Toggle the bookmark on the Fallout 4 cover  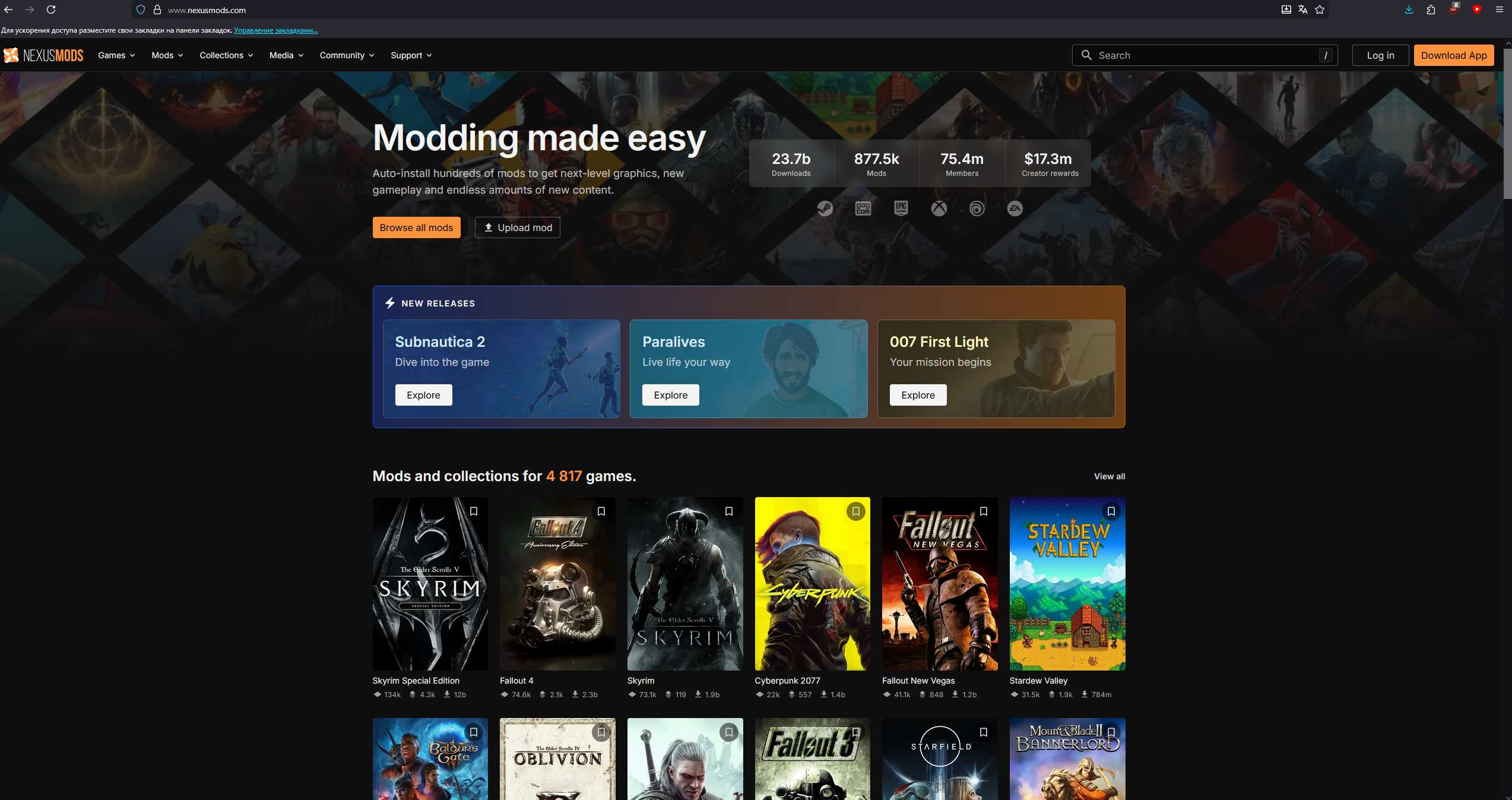pos(601,511)
